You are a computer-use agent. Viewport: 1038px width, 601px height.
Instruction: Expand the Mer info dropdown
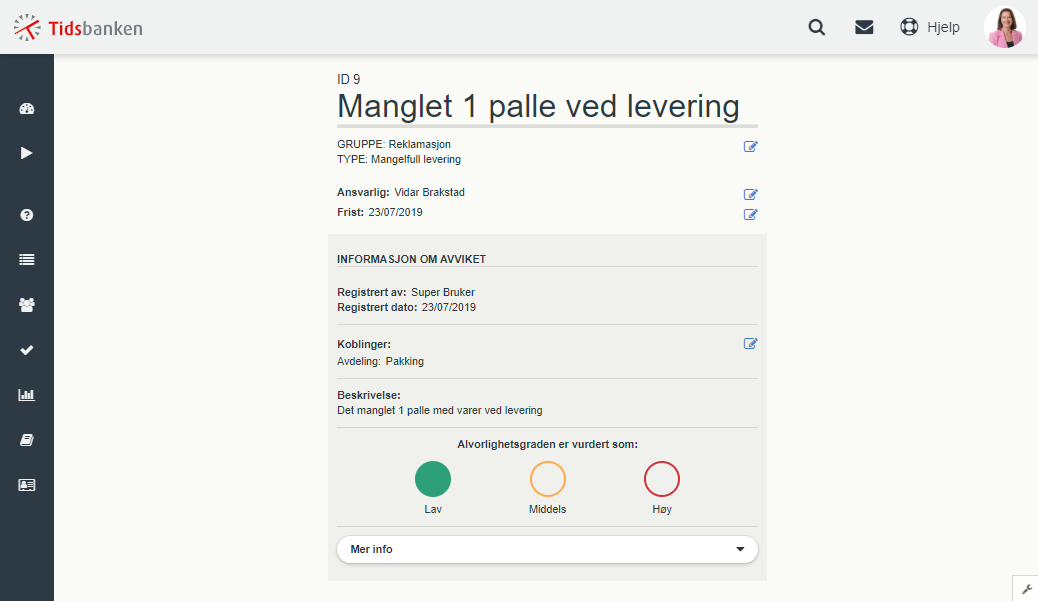click(547, 549)
